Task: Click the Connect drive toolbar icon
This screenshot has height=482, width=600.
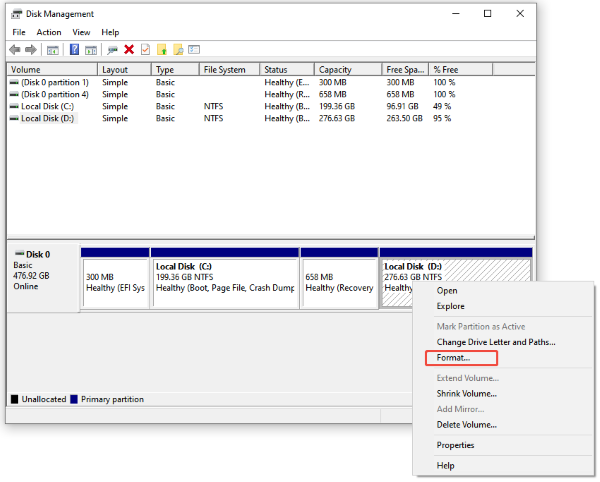Action: pos(112,50)
